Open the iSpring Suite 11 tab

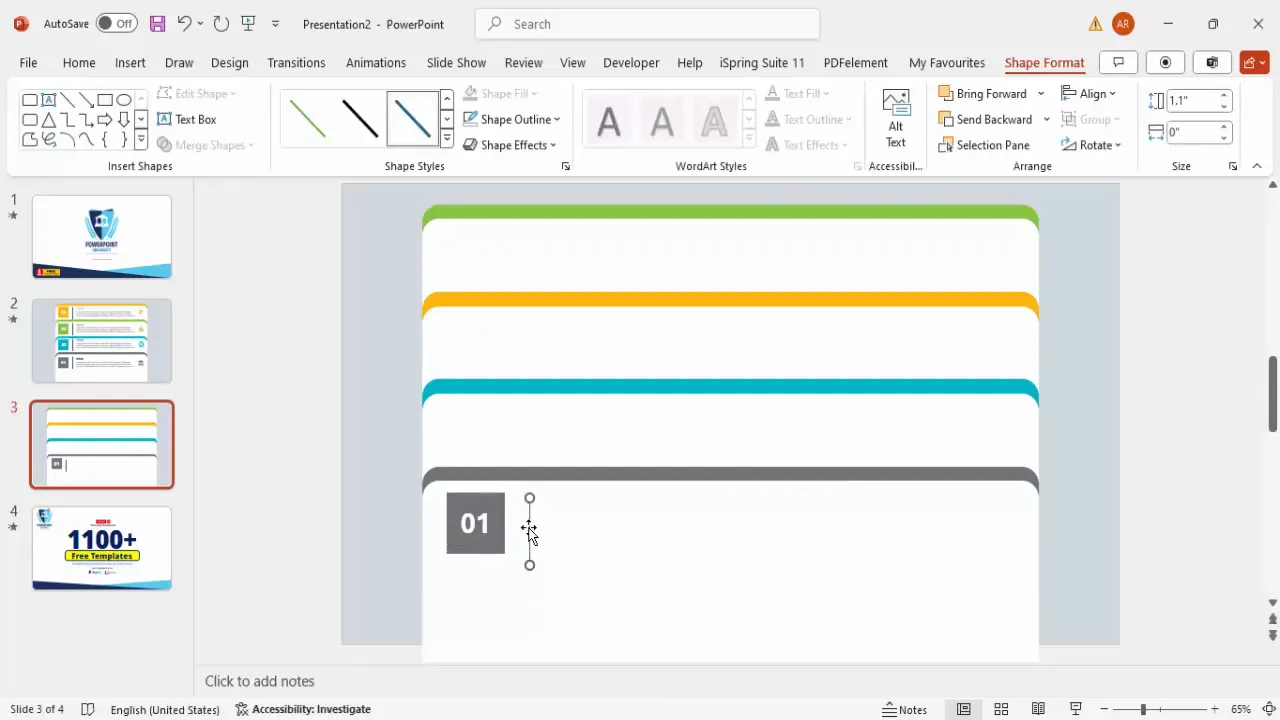coord(762,62)
